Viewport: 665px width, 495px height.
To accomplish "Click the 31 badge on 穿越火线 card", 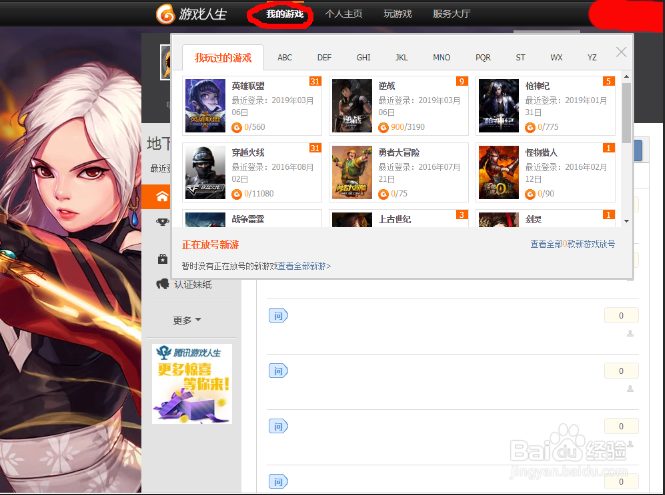I will [x=315, y=148].
